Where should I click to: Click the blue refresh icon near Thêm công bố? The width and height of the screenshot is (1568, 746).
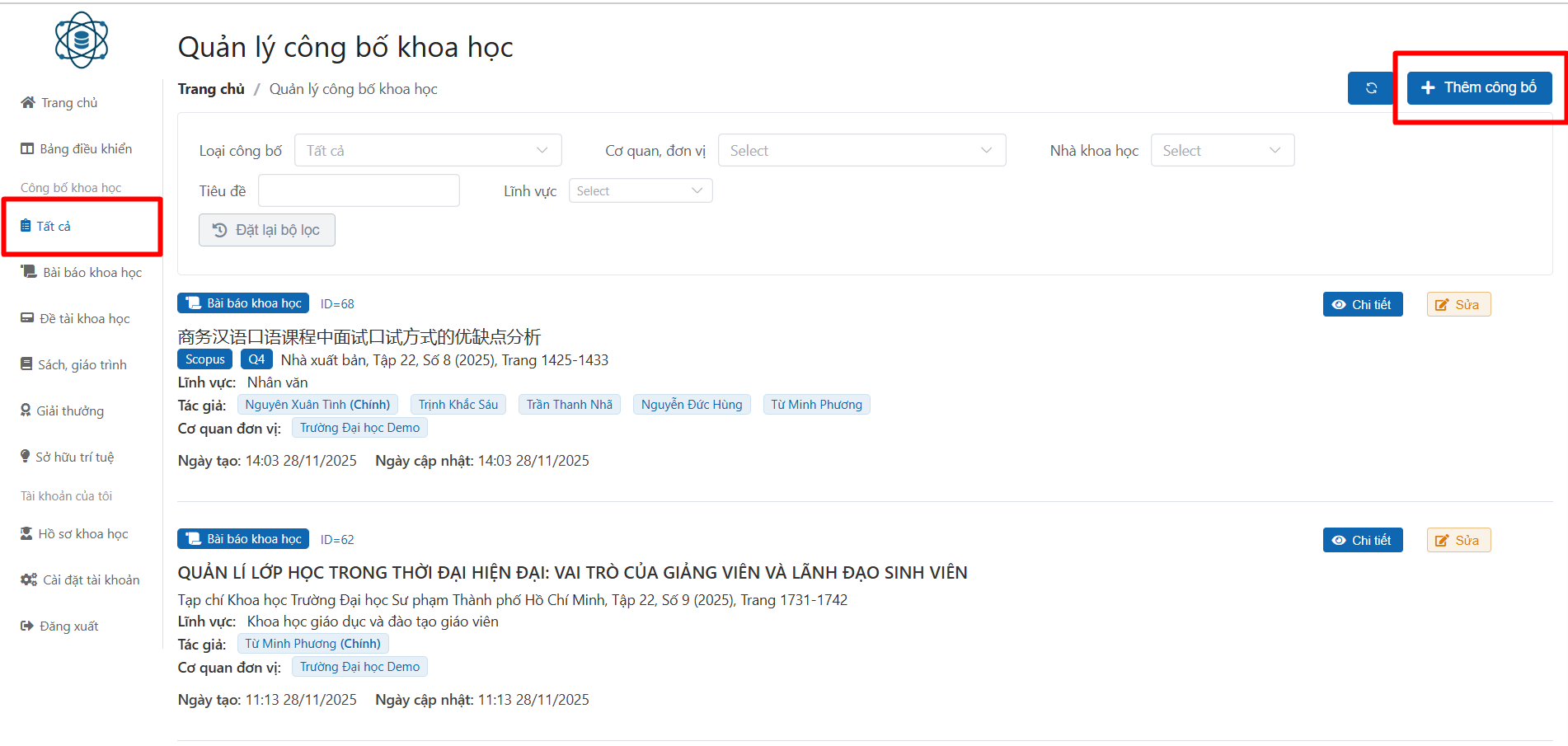pyautogui.click(x=1371, y=87)
